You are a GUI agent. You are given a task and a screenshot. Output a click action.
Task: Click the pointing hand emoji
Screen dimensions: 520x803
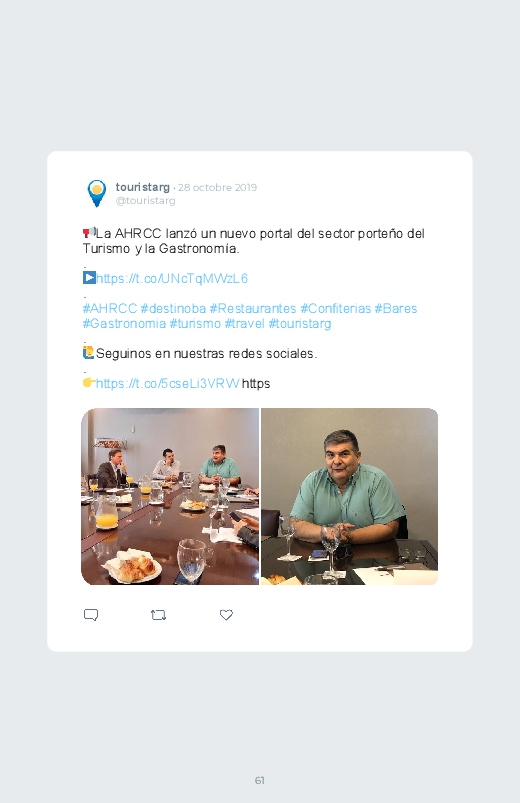[x=89, y=383]
